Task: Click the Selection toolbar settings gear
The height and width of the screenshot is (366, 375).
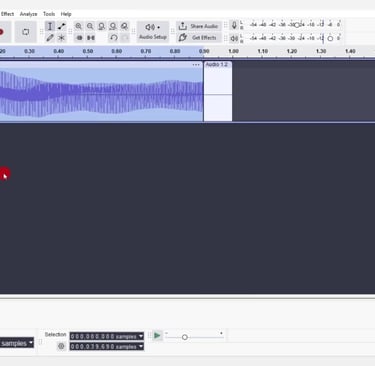Action: tap(61, 346)
